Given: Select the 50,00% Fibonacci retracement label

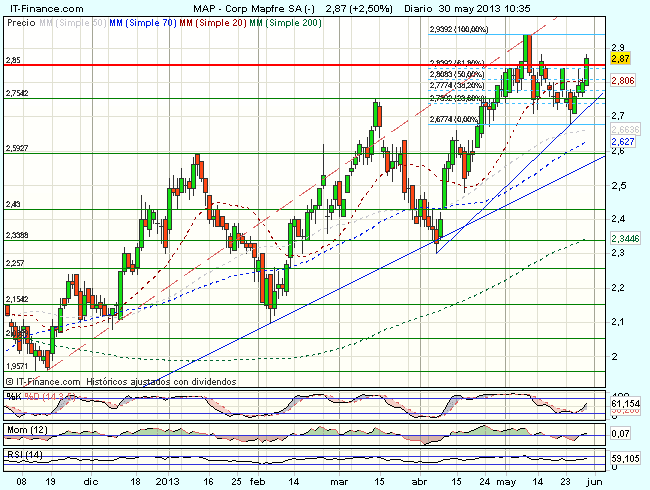Looking at the screenshot, I should [456, 74].
